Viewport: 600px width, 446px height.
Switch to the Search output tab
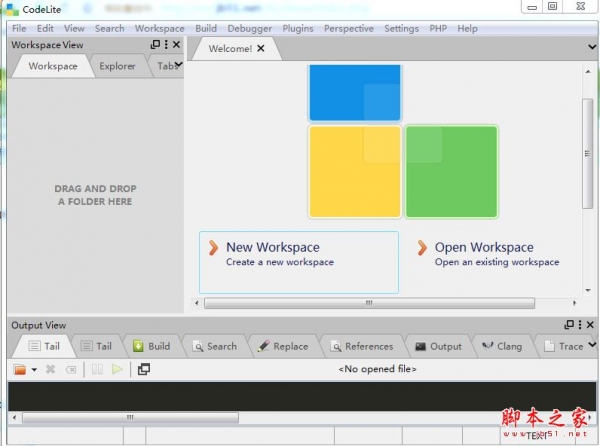click(215, 346)
